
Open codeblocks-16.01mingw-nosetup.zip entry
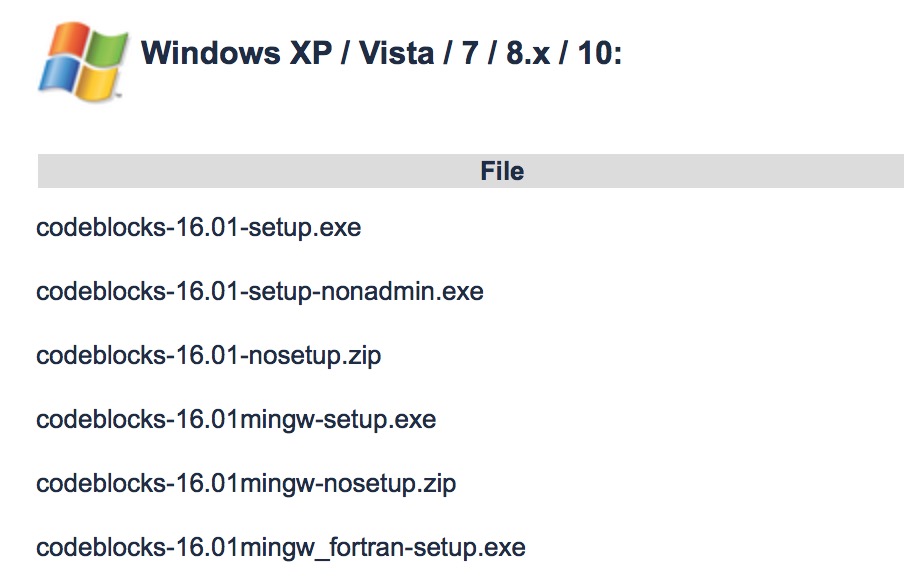246,484
